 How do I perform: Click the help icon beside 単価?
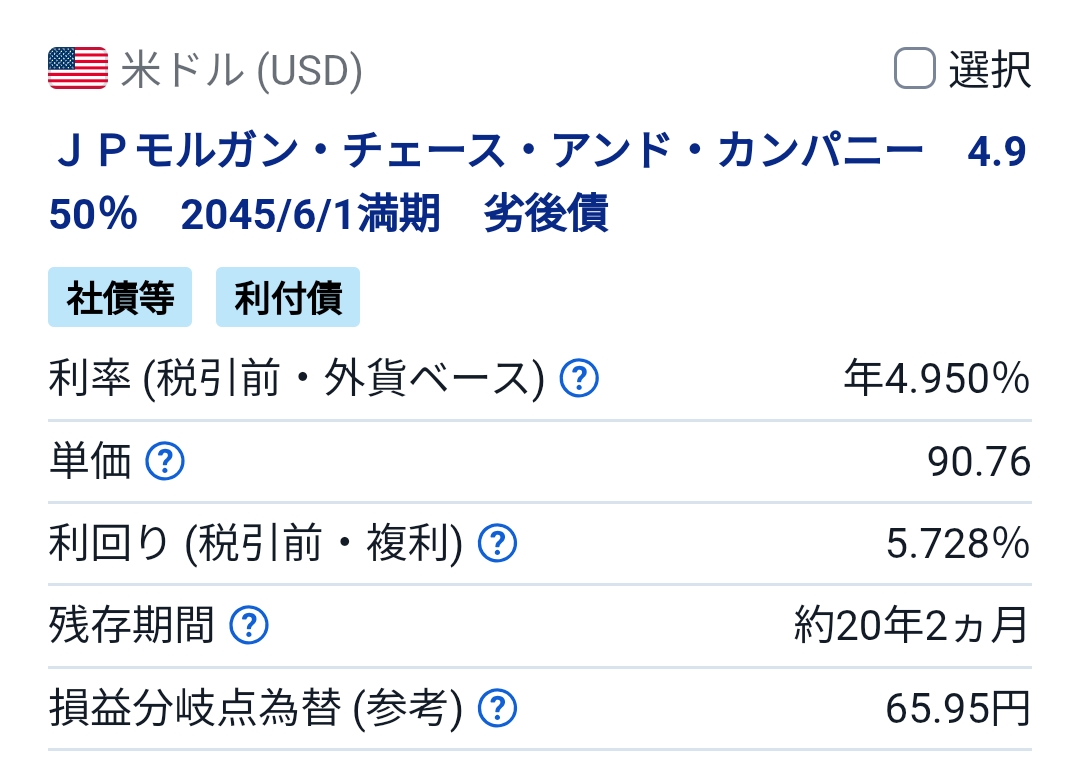pos(165,462)
